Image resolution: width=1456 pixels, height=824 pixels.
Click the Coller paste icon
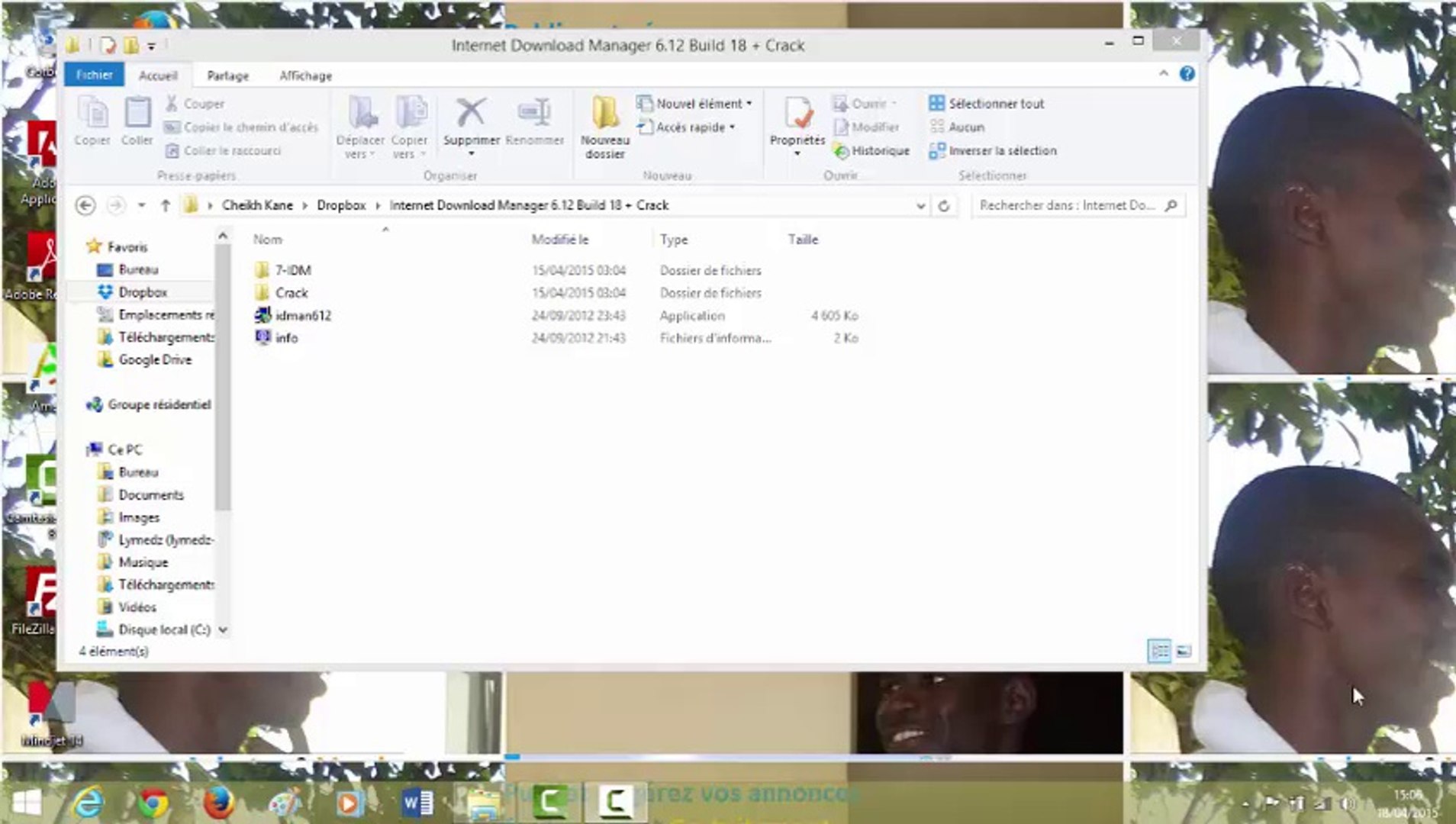click(x=137, y=114)
